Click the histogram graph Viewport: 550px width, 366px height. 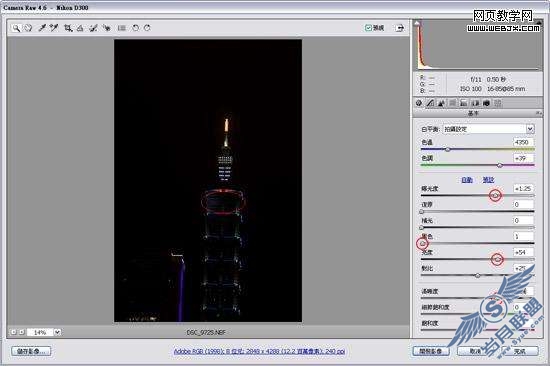[x=477, y=45]
